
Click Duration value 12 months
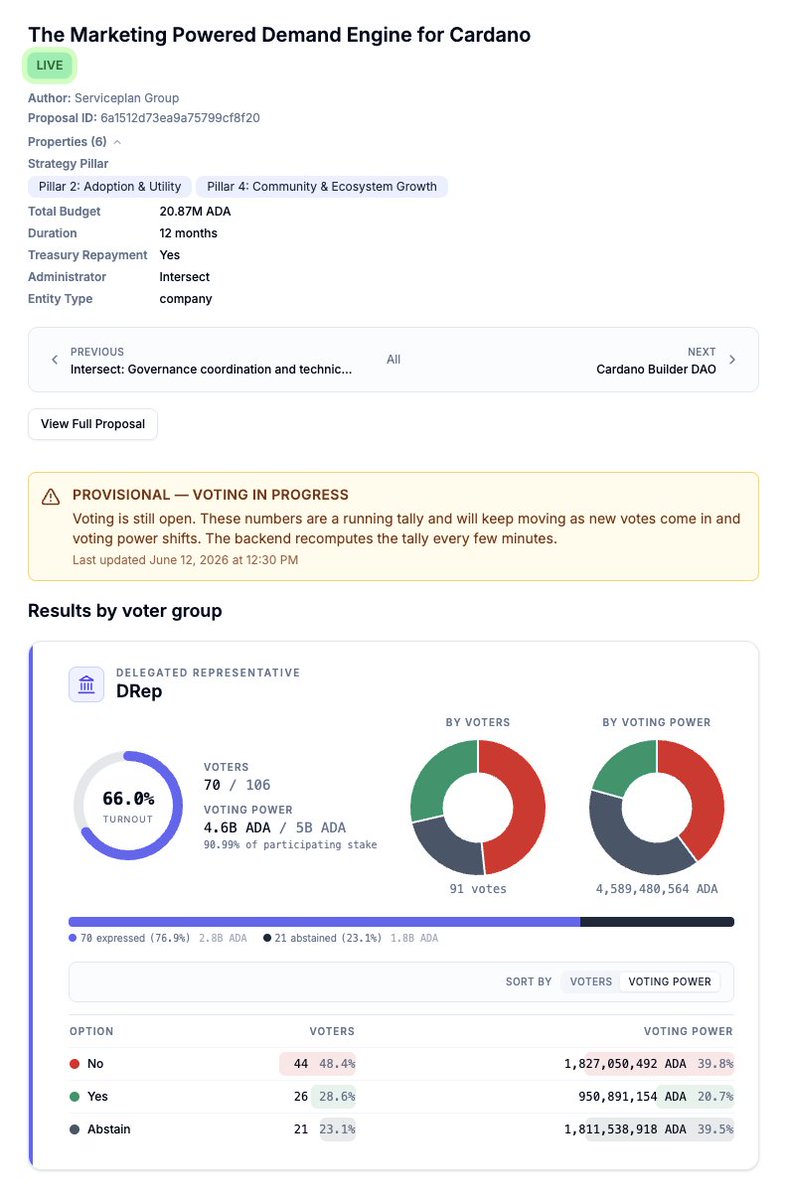188,233
